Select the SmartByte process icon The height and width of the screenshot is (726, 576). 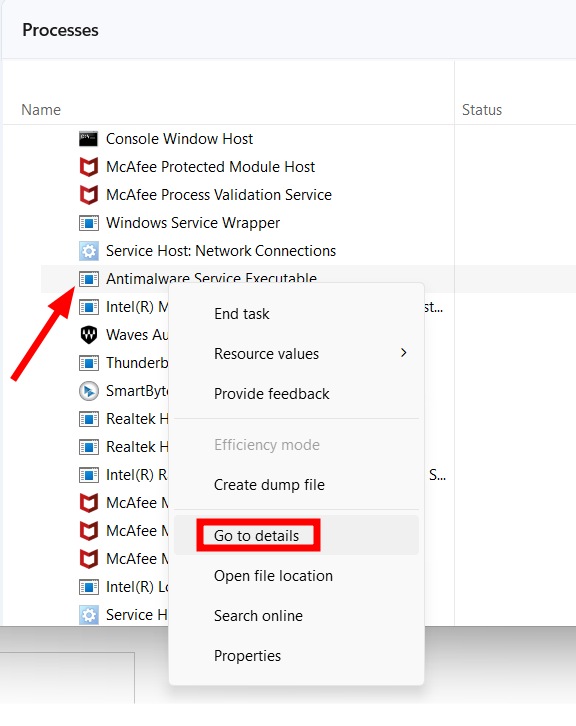(x=88, y=391)
